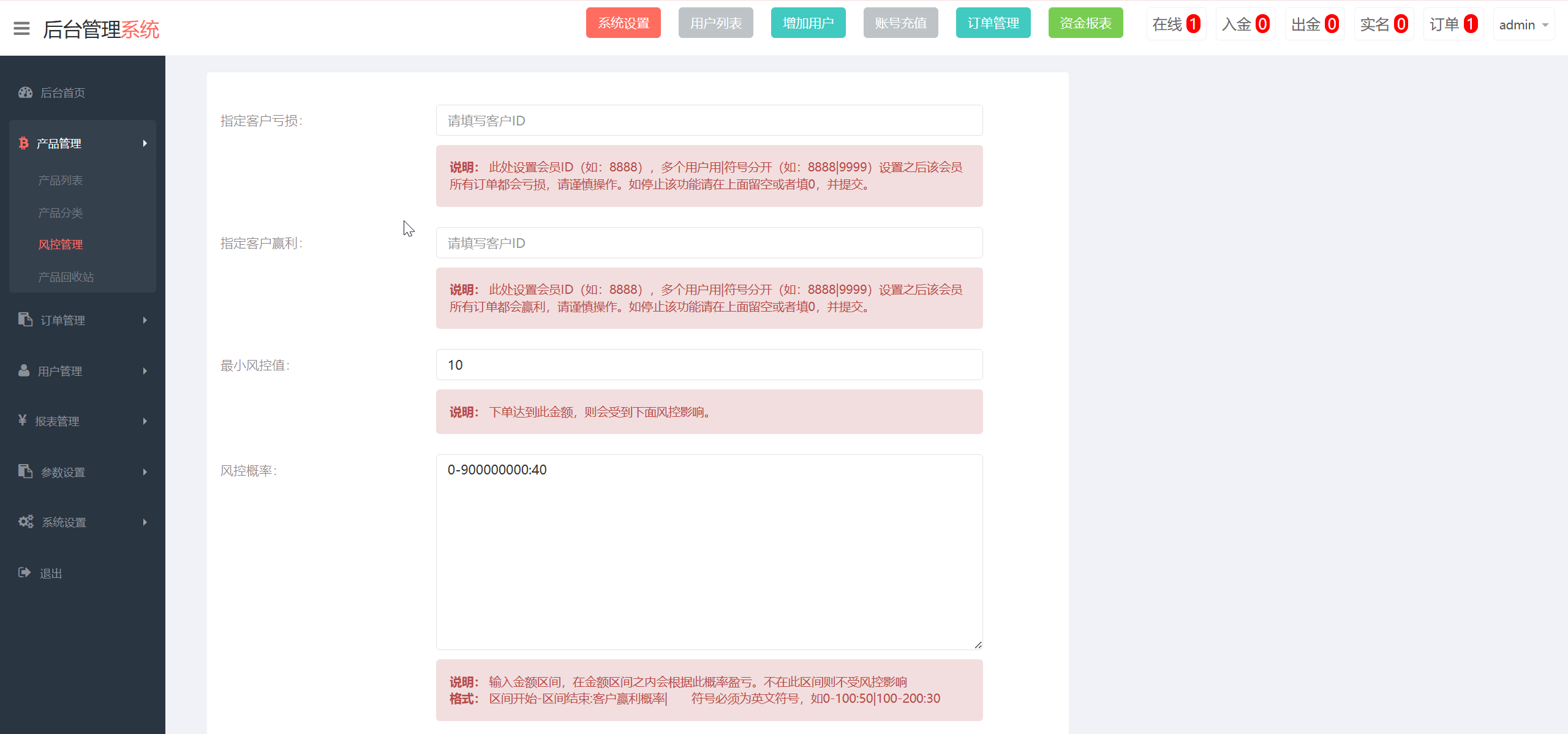Collapse the 产品管理 menu arrow
Viewport: 1568px width, 734px height.
pyautogui.click(x=145, y=143)
